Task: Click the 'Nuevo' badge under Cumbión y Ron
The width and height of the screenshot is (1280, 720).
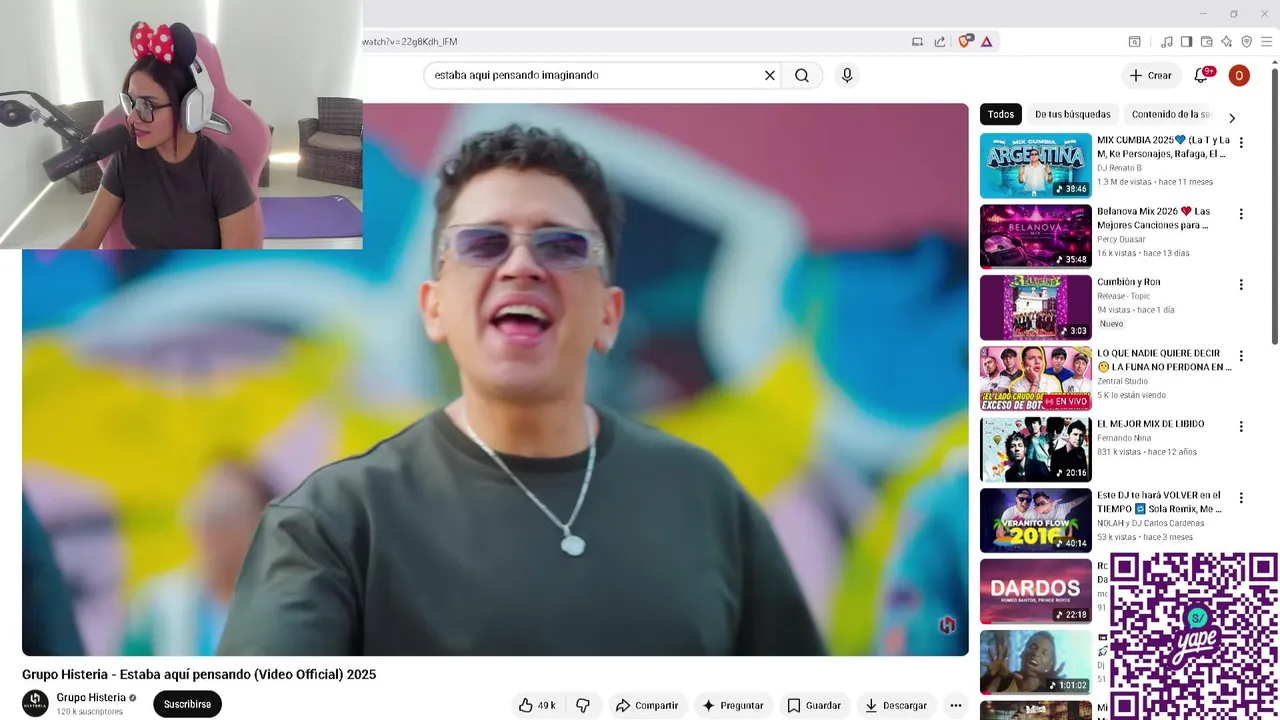Action: (x=1112, y=324)
